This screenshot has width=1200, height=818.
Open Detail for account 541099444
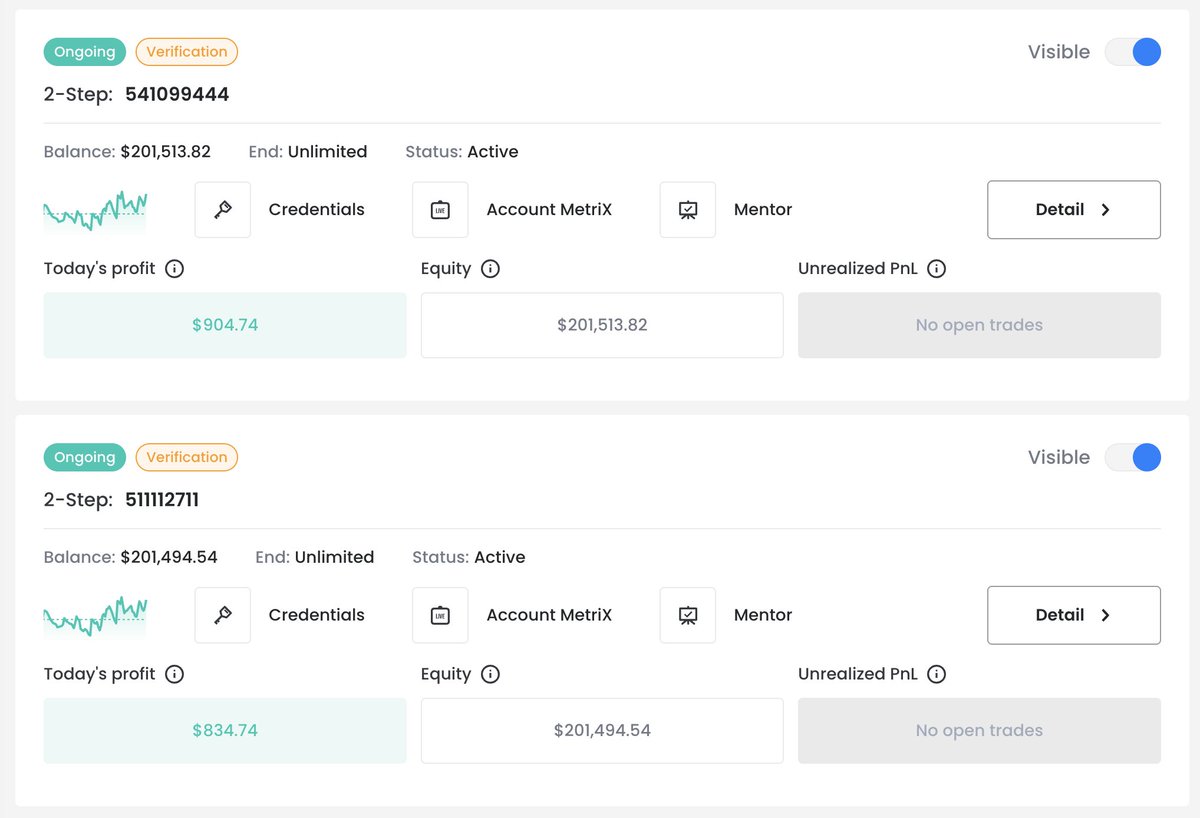tap(1074, 210)
